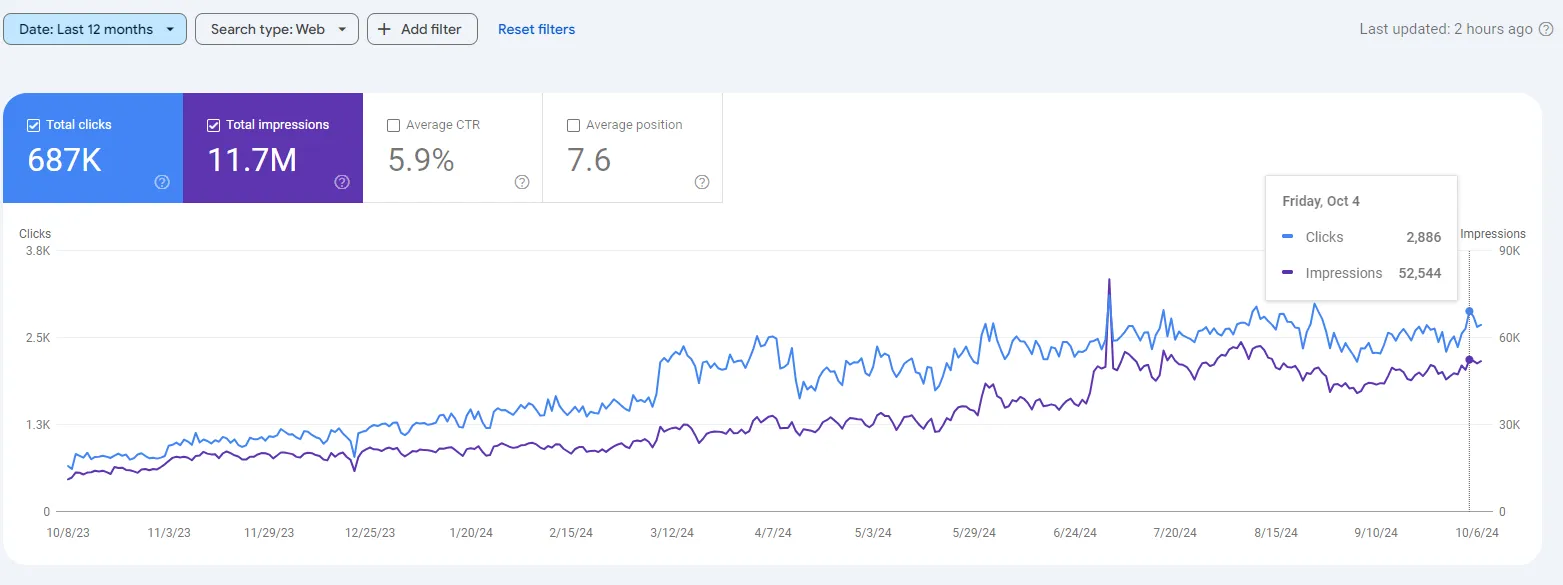Viewport: 1563px width, 585px height.
Task: Select purple Impressions data point on chart
Action: point(1469,360)
